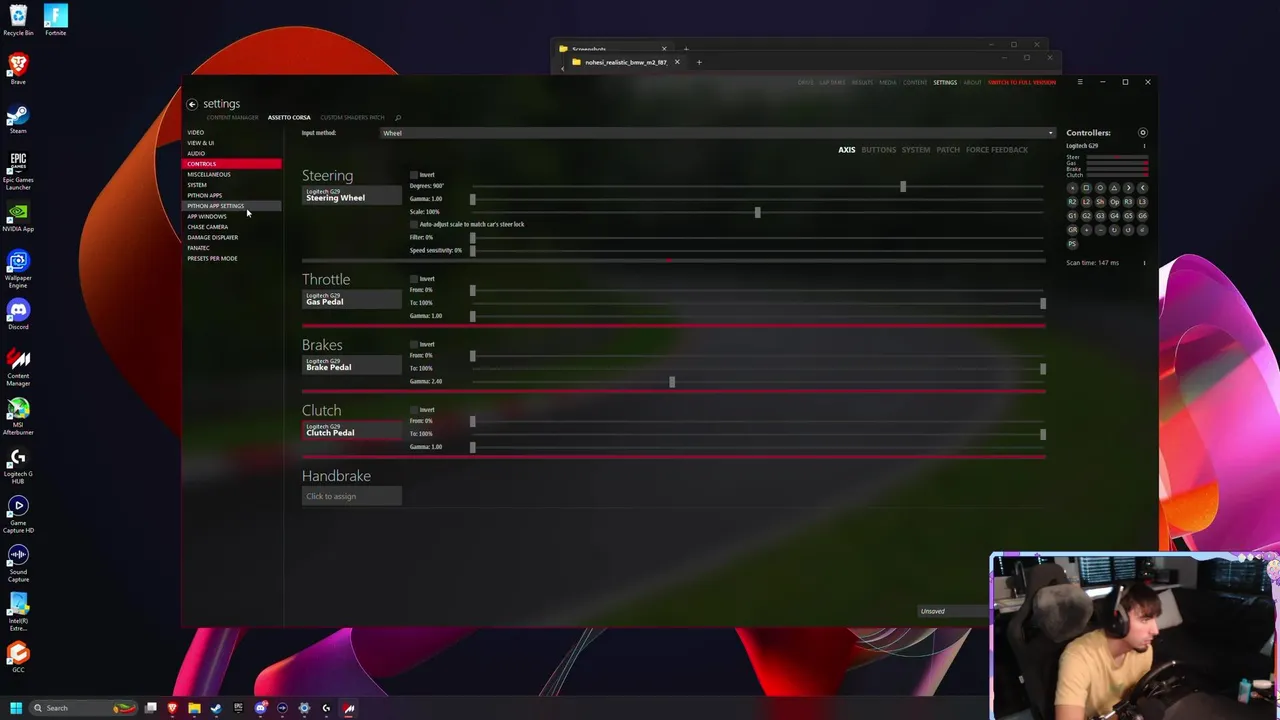Viewport: 1280px width, 720px height.
Task: Select the Axis tab
Action: pyautogui.click(x=847, y=150)
